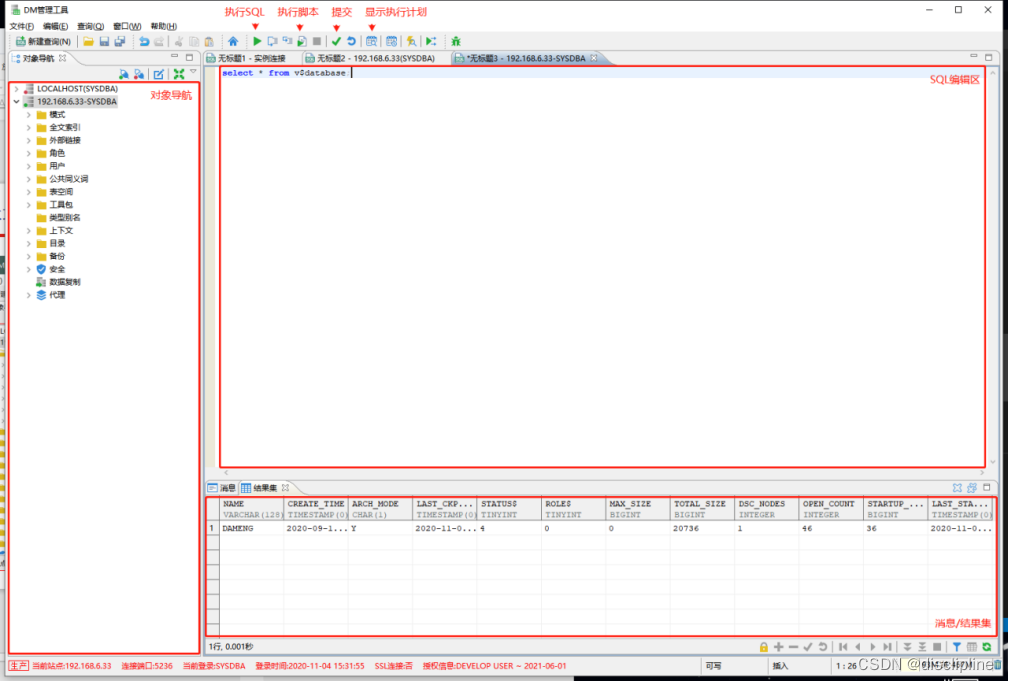This screenshot has width=1009, height=682.
Task: Expand the 表空间 folder
Action: coord(28,192)
